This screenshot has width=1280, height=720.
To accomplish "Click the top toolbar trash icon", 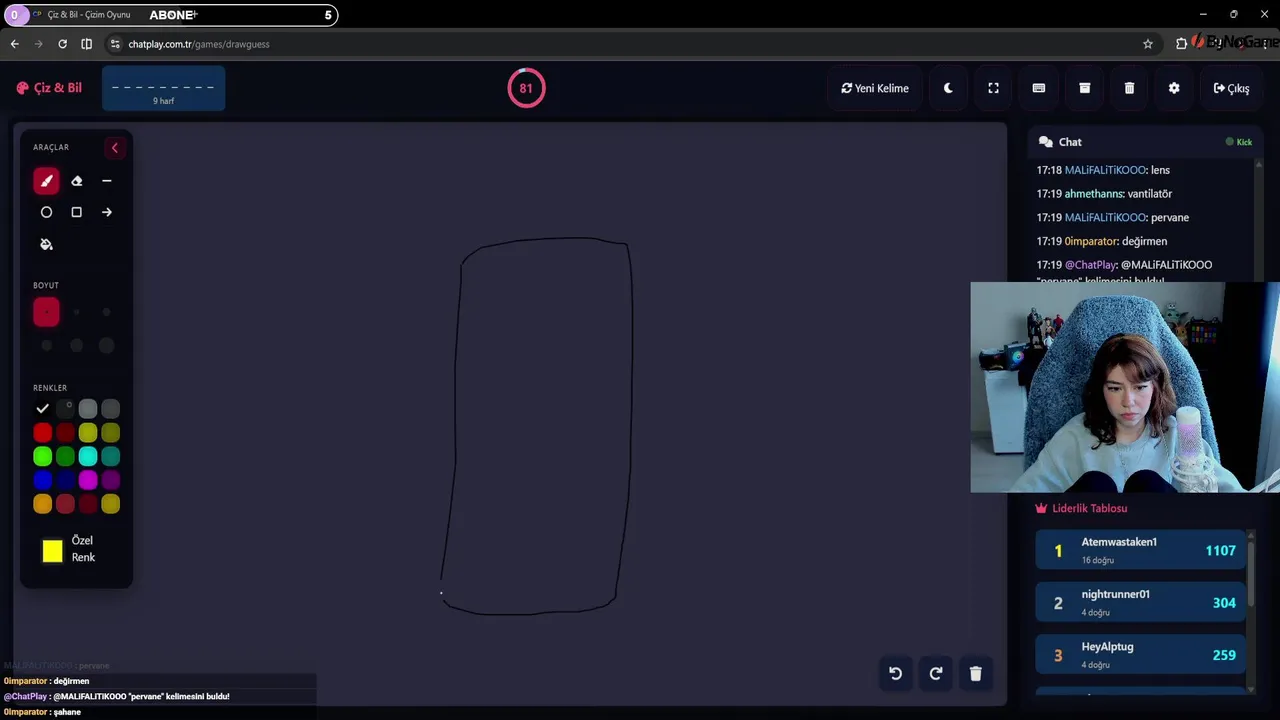I will pyautogui.click(x=1129, y=88).
